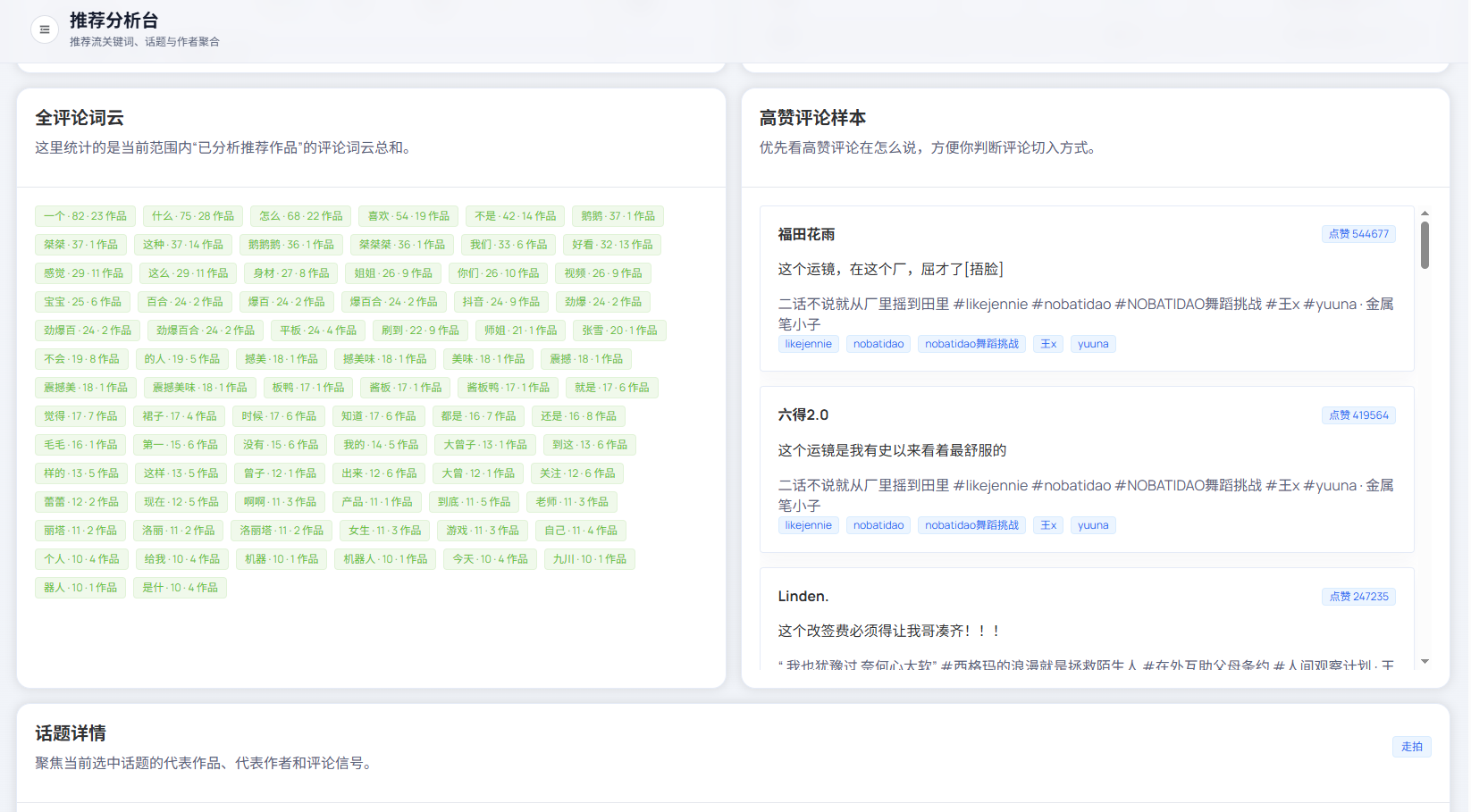Click the word tag 机器人·10·1作品

385,559
